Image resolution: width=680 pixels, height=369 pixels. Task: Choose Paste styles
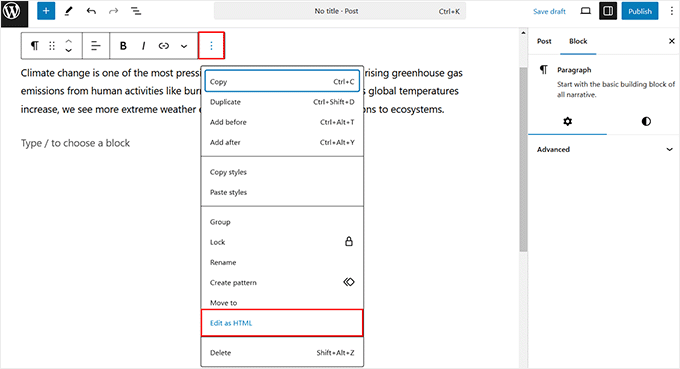click(282, 192)
